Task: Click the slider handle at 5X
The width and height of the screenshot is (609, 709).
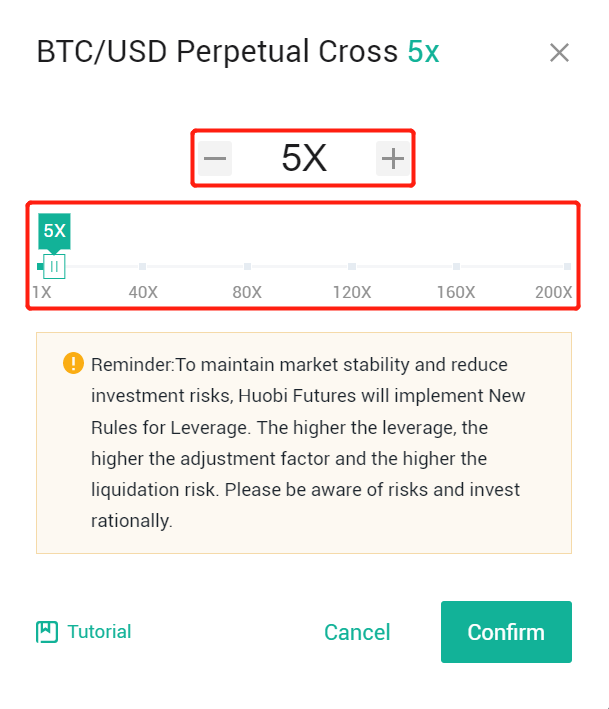Action: point(54,266)
